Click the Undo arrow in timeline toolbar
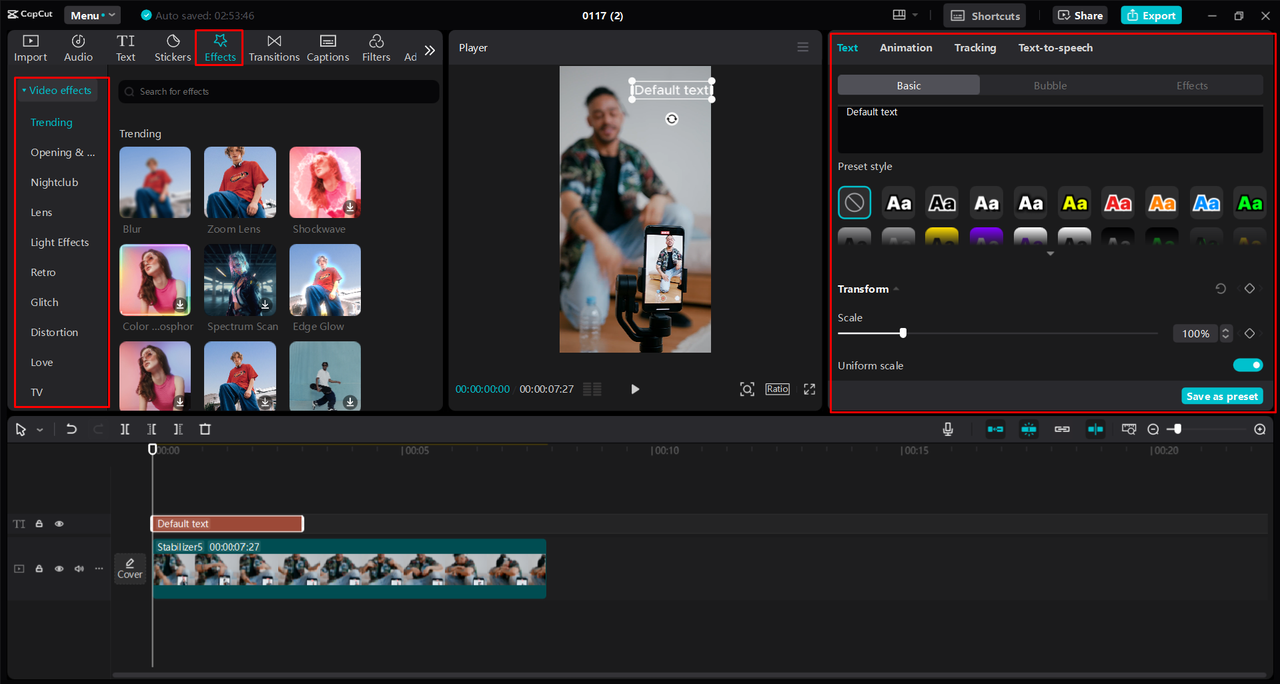 71,429
